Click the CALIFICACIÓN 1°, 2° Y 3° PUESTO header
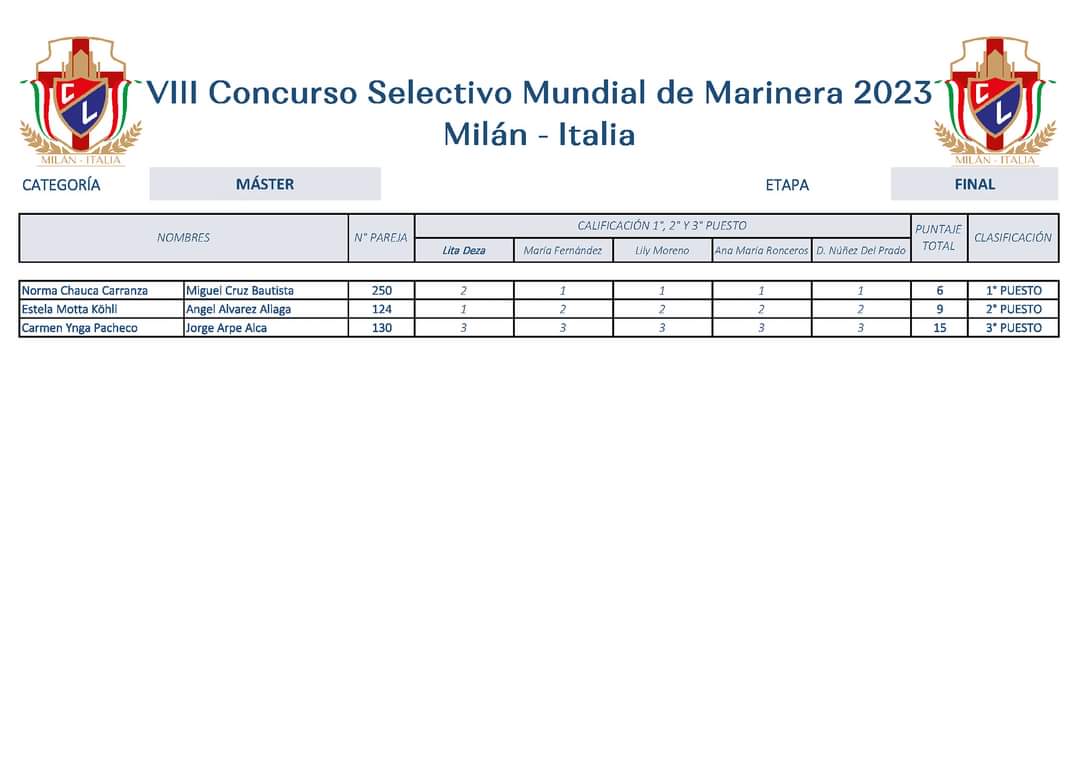 click(x=663, y=226)
